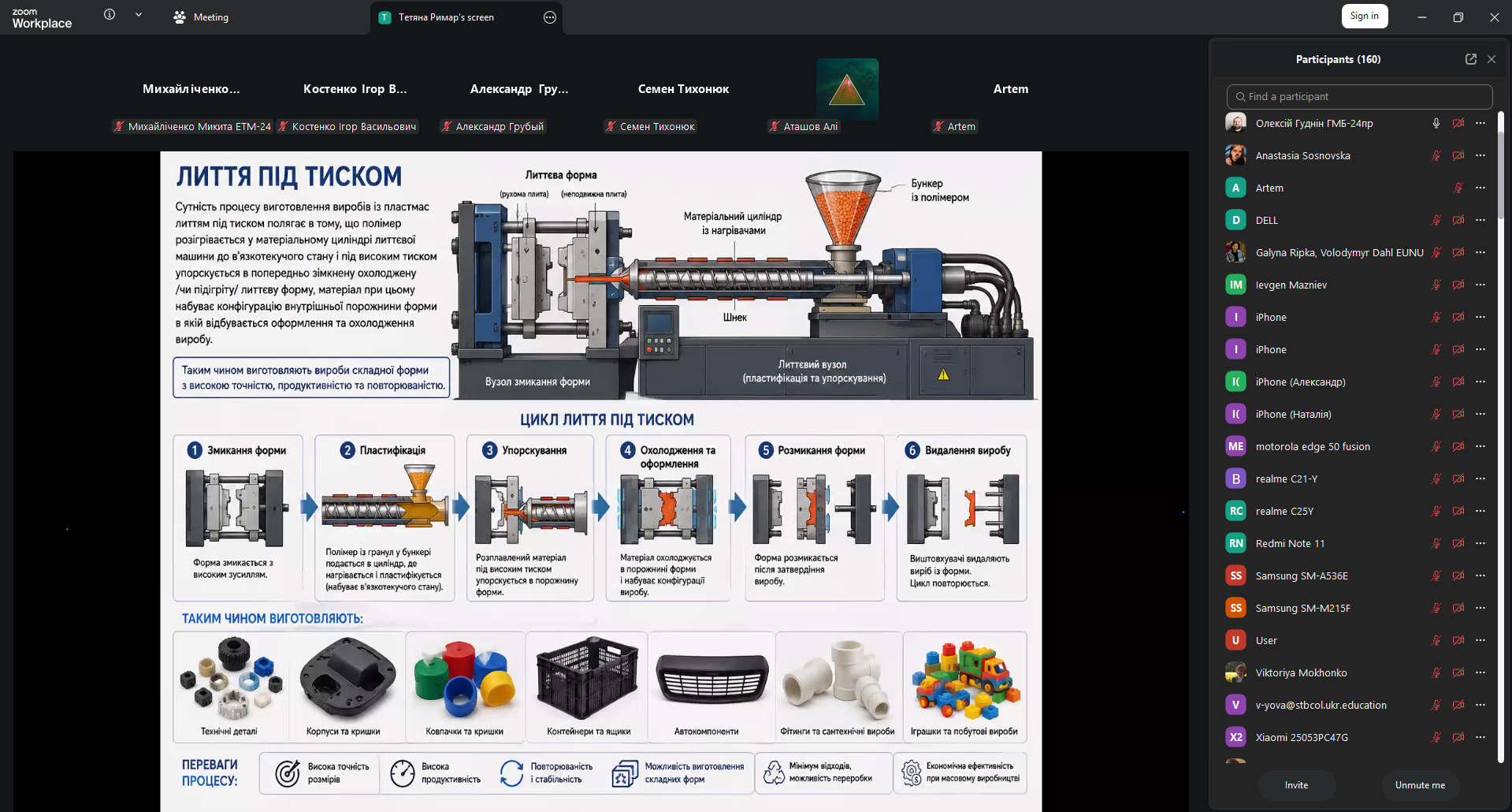Open more options on the shared screen tab
The width and height of the screenshot is (1512, 812).
550,17
